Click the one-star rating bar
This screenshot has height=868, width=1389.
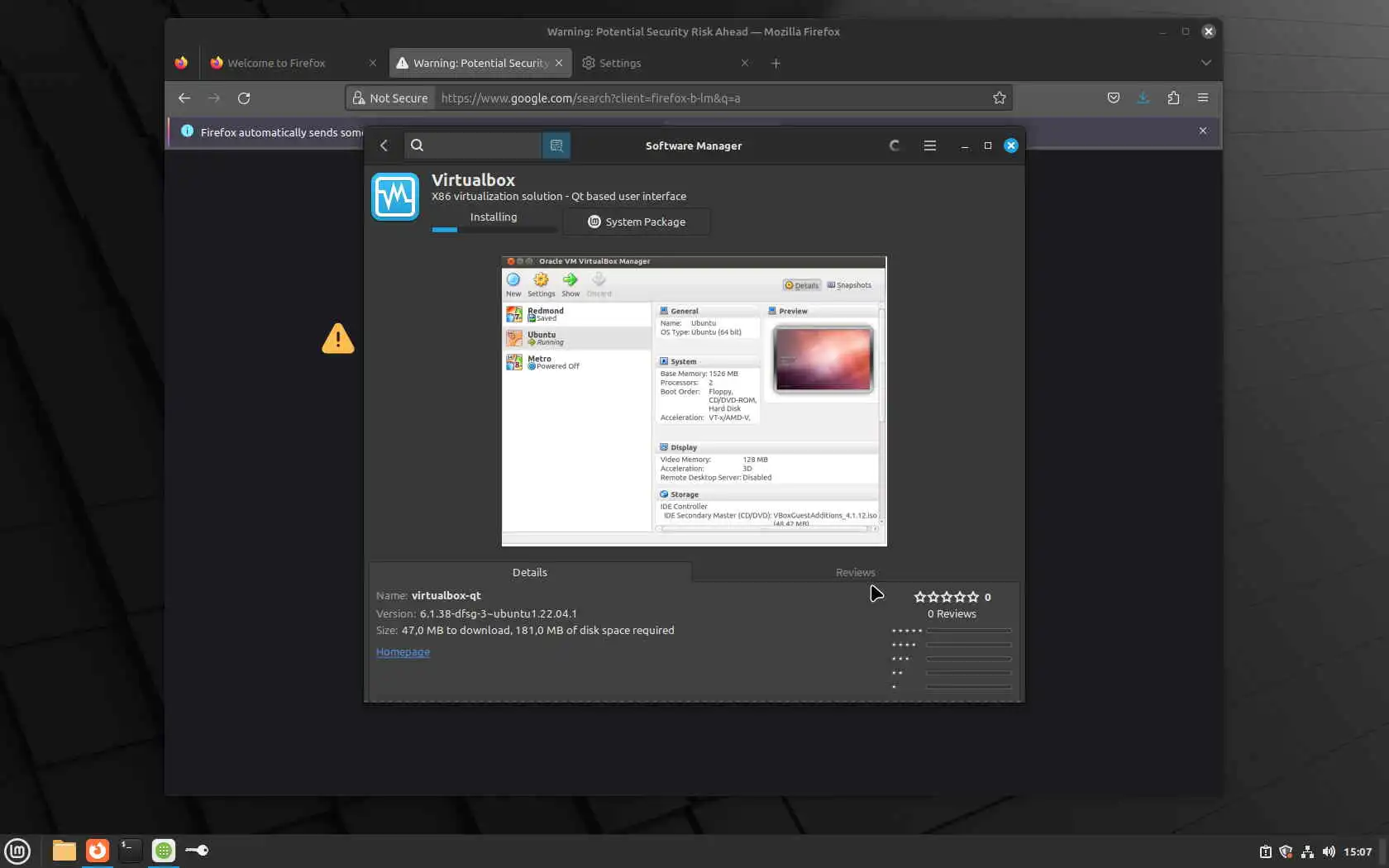click(968, 687)
